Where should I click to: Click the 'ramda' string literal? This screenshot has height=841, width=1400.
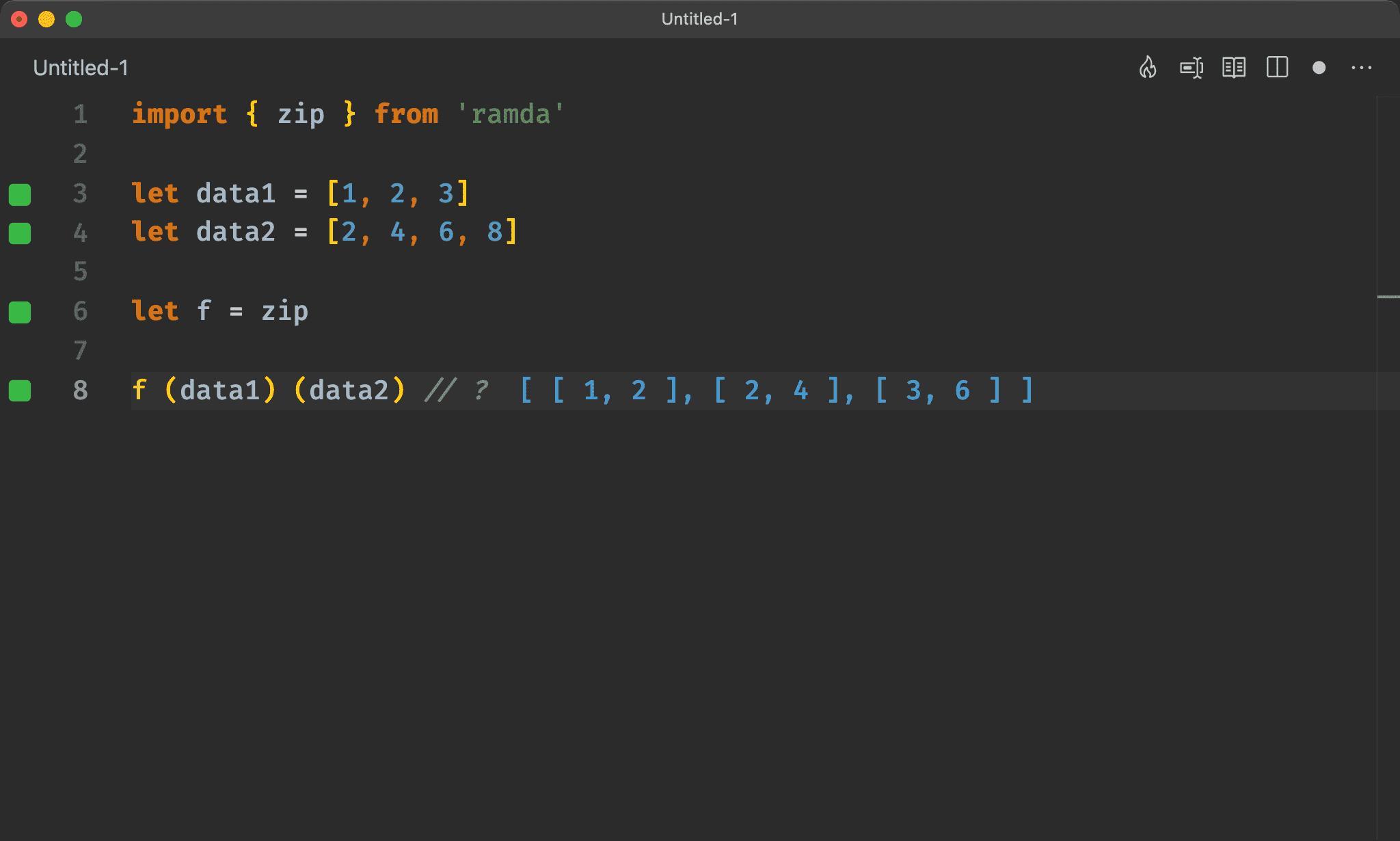click(x=511, y=114)
